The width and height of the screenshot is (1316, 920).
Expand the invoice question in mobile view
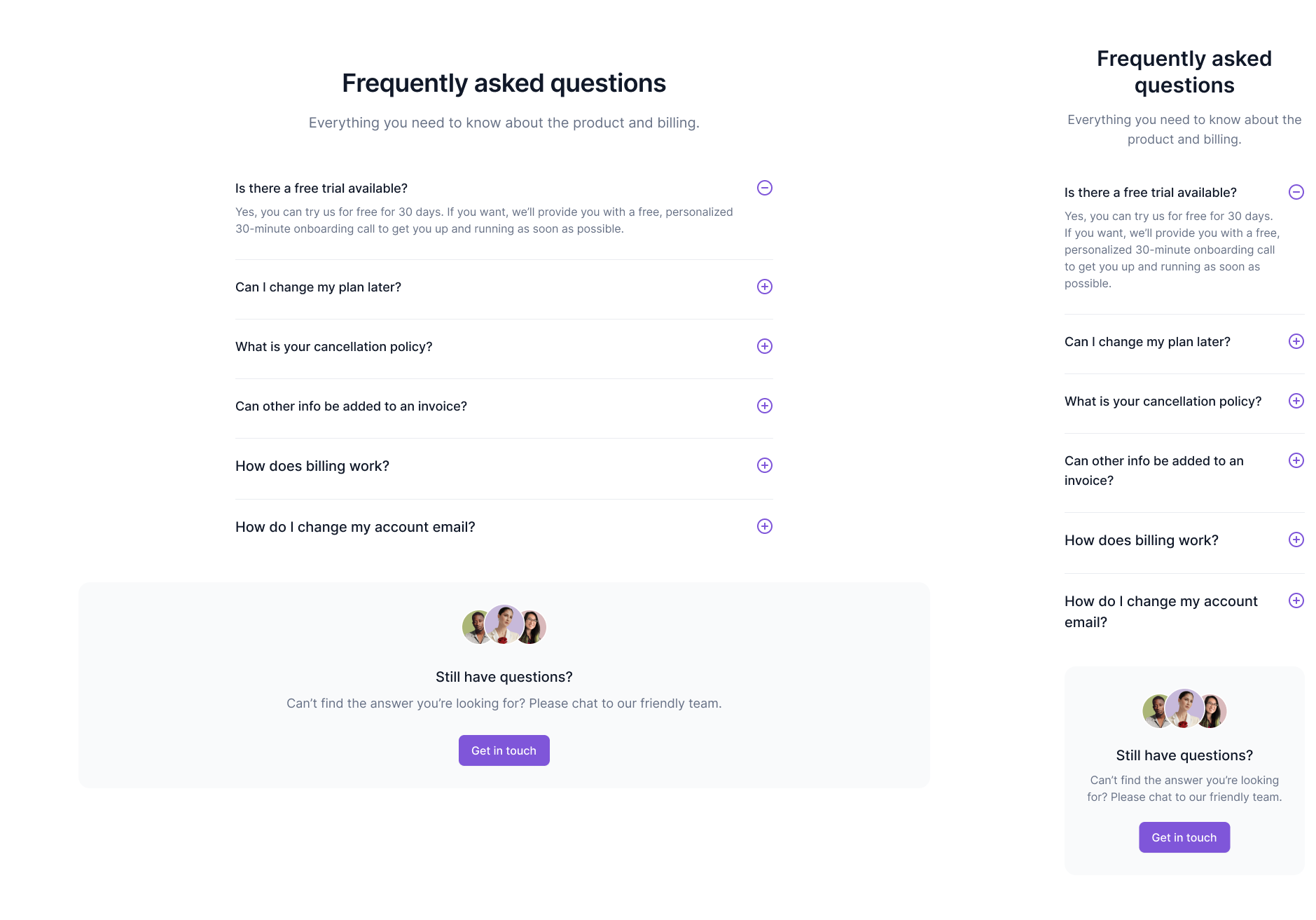(1297, 460)
